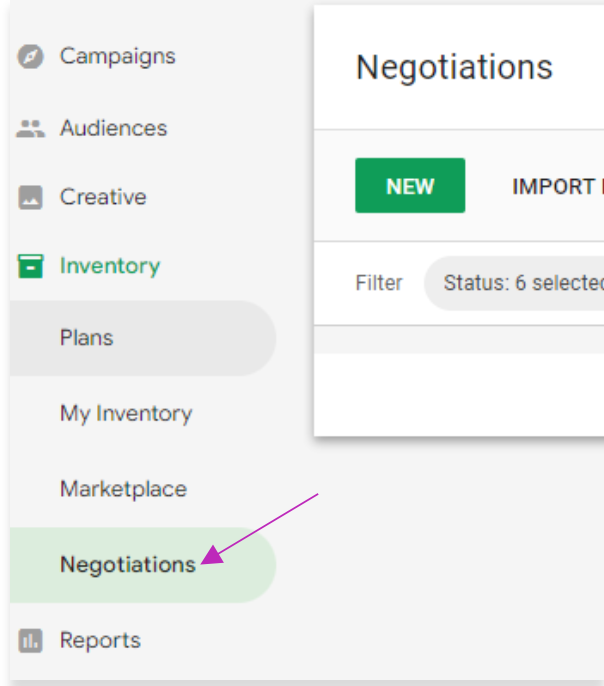This screenshot has height=686, width=604.
Task: Open the Status: 6 selected filter chip
Action: (514, 283)
